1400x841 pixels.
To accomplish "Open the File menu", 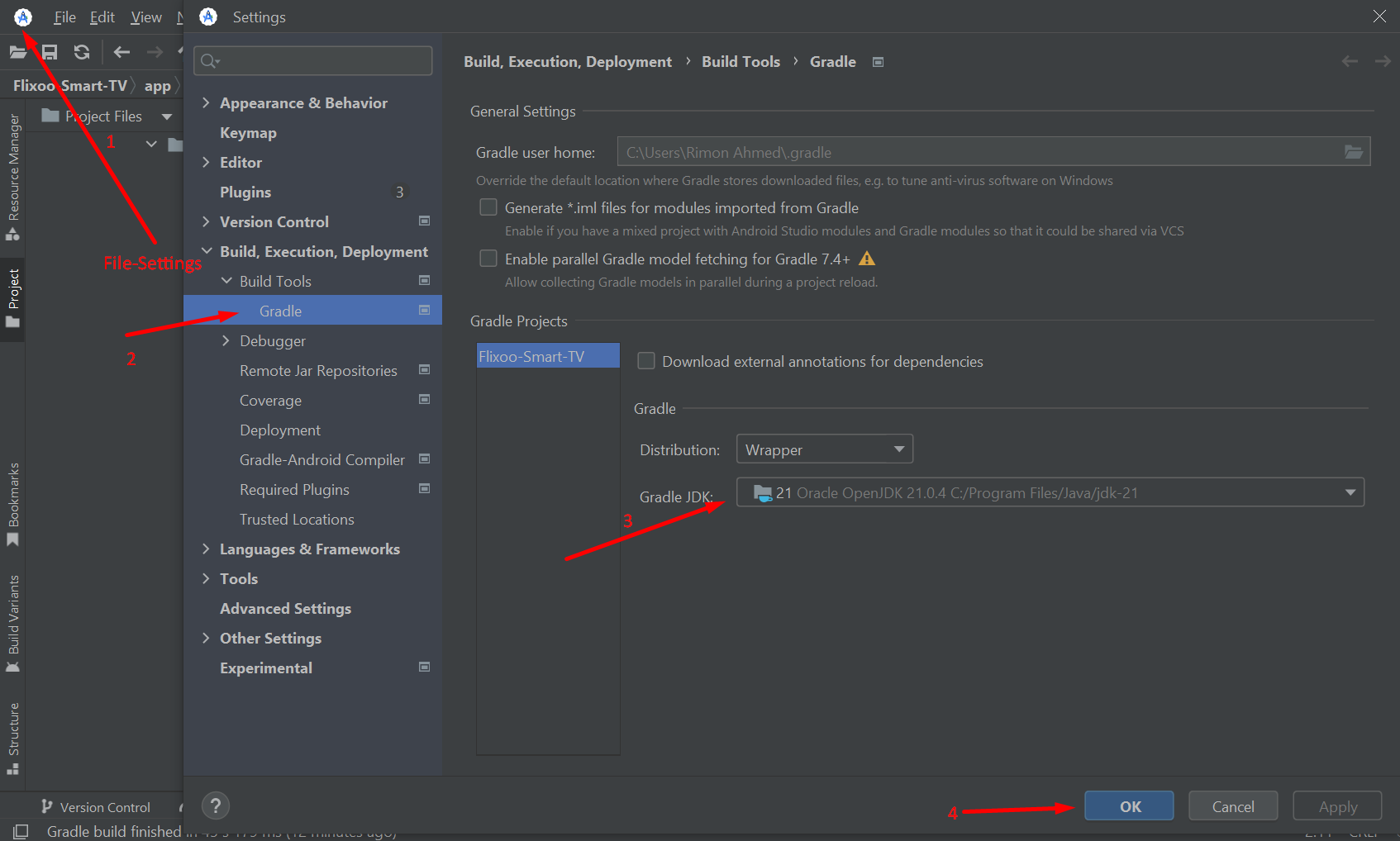I will point(64,17).
